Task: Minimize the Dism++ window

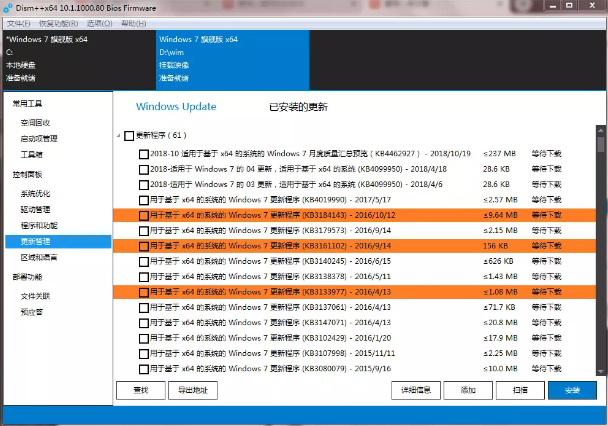Action: pyautogui.click(x=553, y=6)
